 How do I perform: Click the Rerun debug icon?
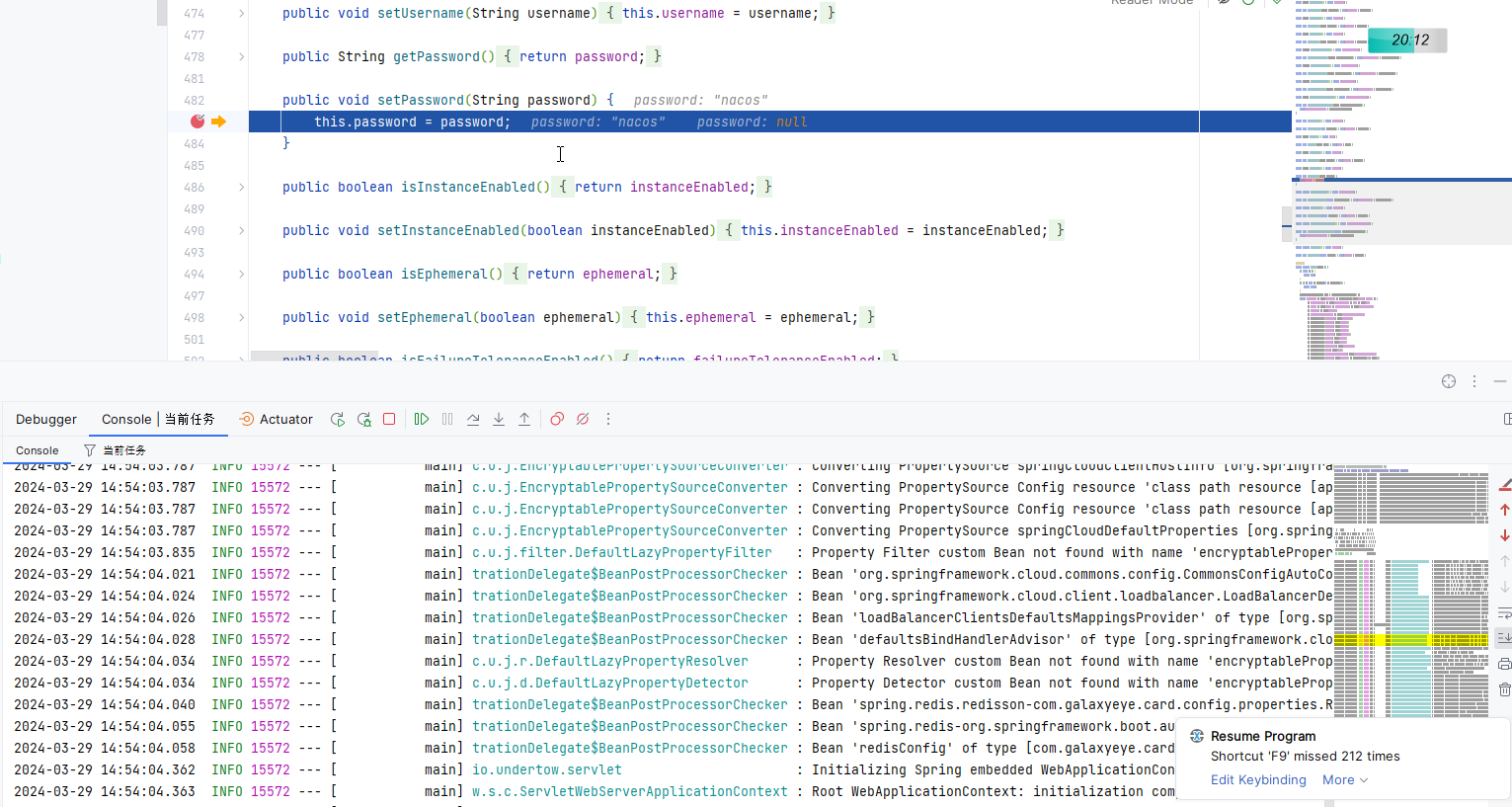click(x=338, y=419)
